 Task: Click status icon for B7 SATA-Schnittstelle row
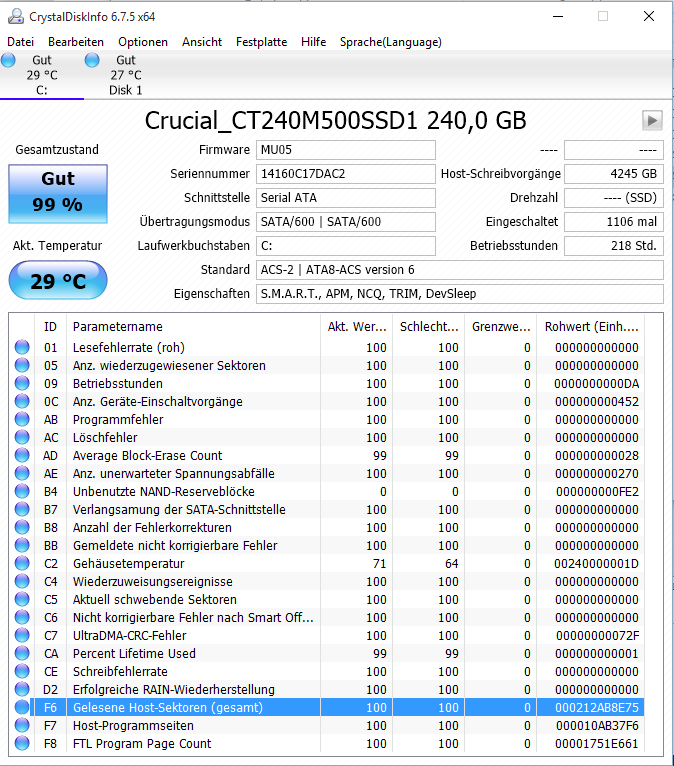(x=22, y=510)
